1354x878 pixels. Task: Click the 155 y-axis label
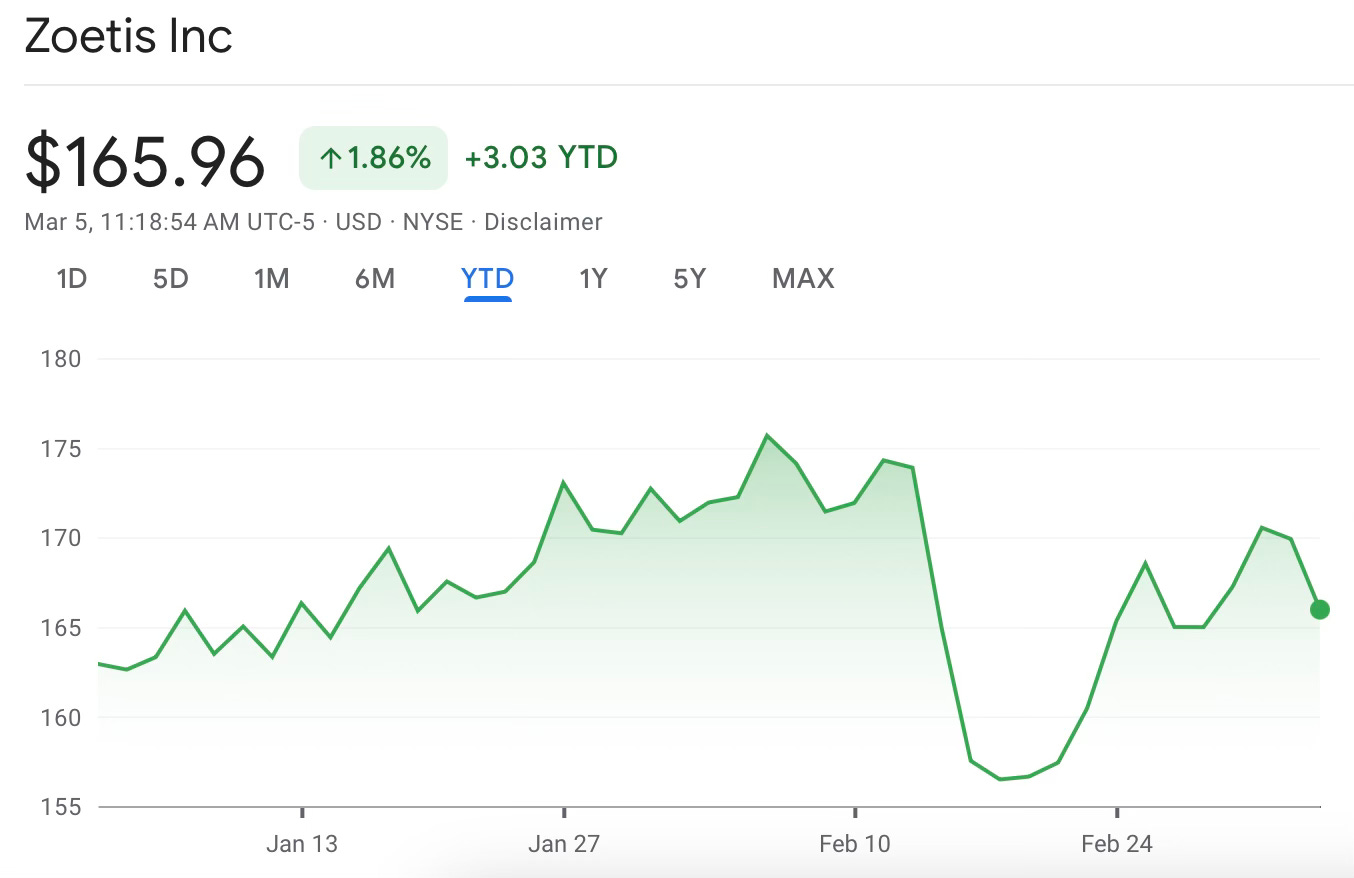tap(61, 807)
